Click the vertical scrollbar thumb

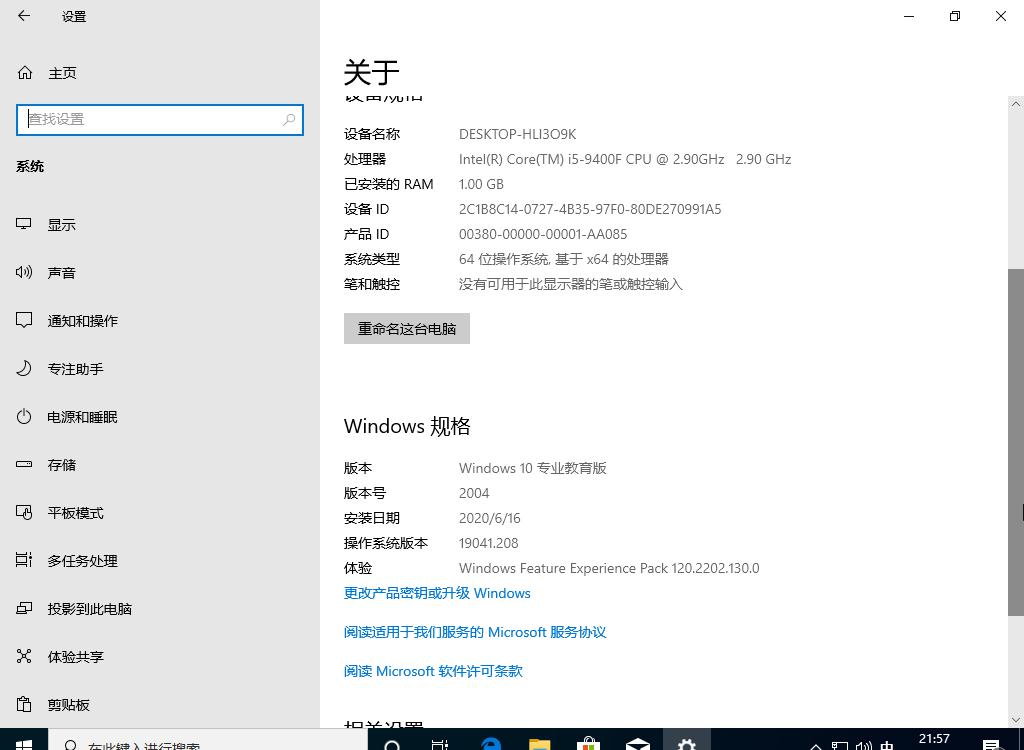point(1016,442)
